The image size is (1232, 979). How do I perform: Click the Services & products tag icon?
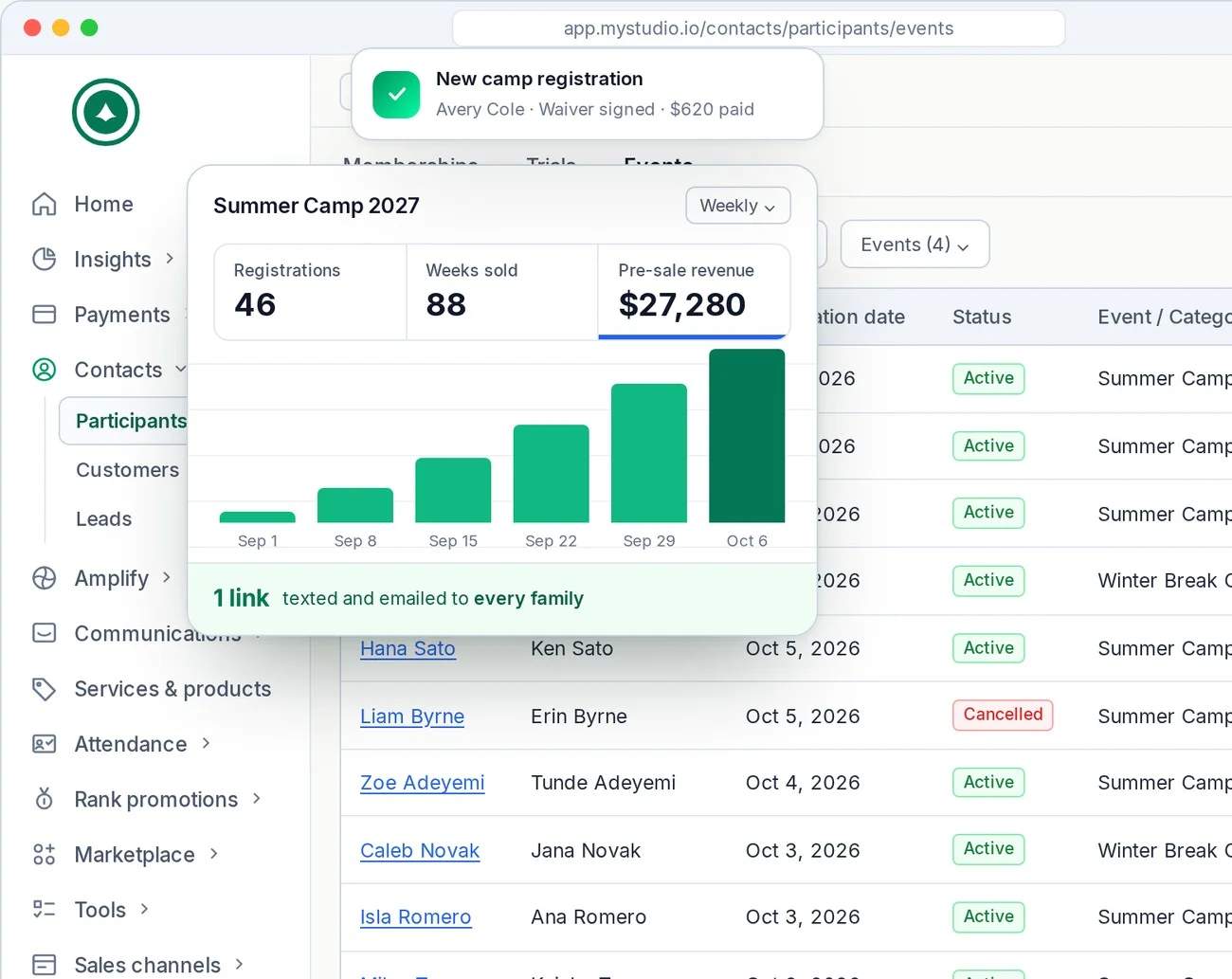point(45,688)
